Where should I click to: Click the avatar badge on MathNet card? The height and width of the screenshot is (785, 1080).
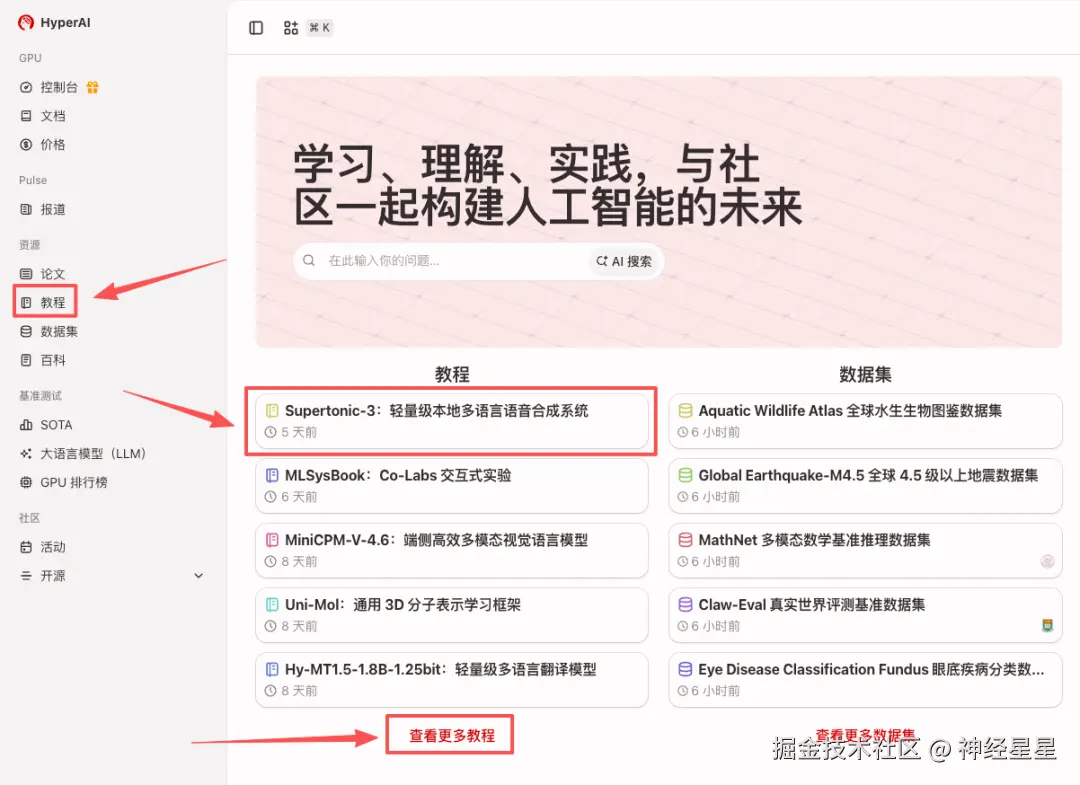1047,561
